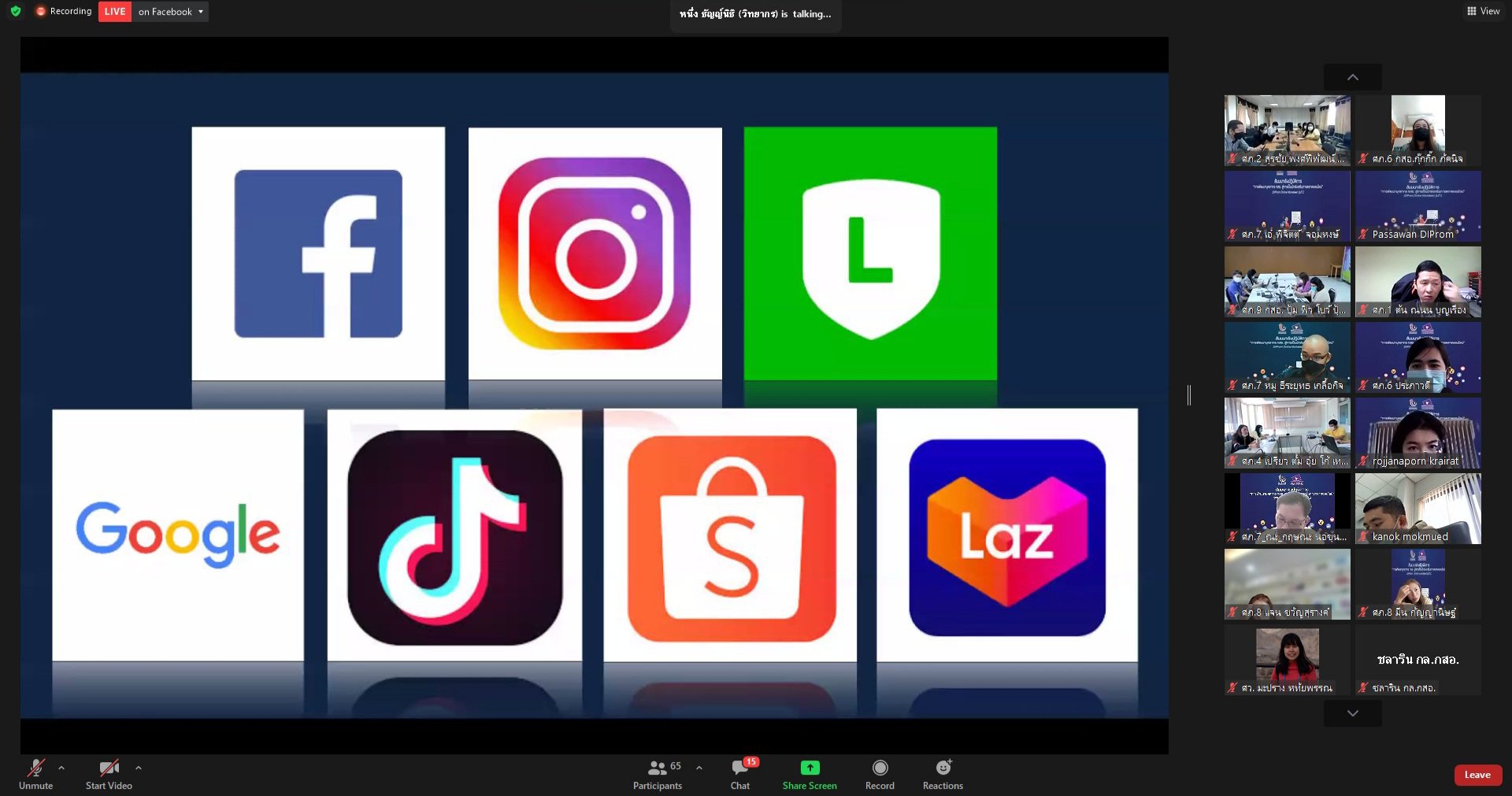Screen dimensions: 1512x796
Task: Expand participants options arrow
Action: pos(699,768)
